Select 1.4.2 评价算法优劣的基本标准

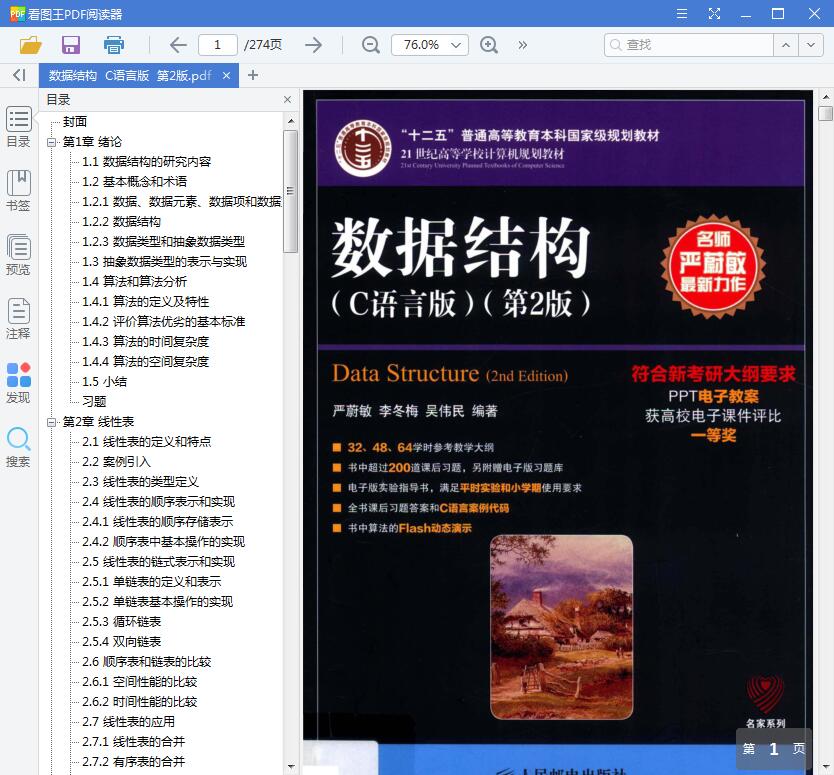pyautogui.click(x=164, y=322)
